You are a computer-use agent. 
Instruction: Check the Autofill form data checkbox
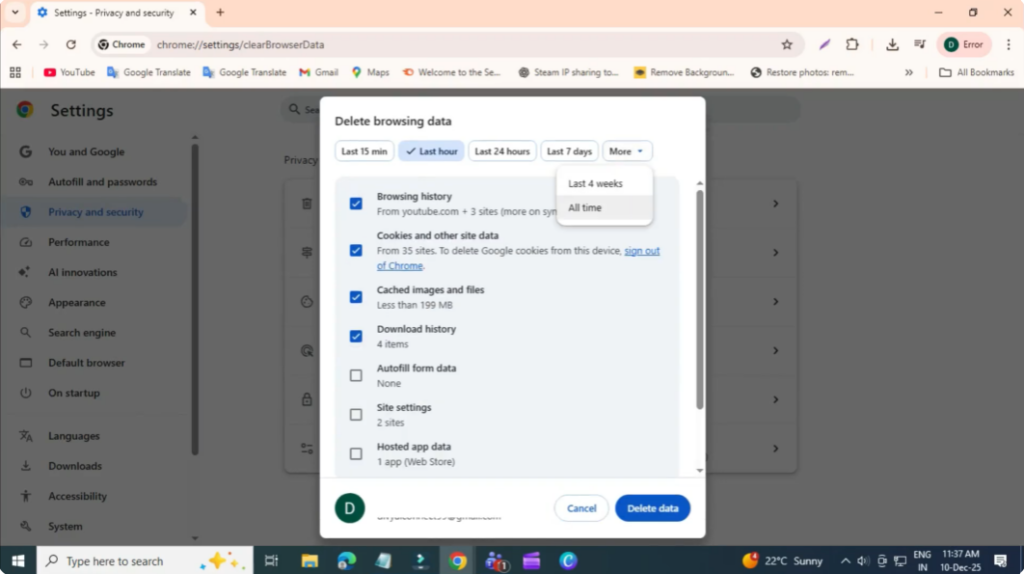point(356,375)
